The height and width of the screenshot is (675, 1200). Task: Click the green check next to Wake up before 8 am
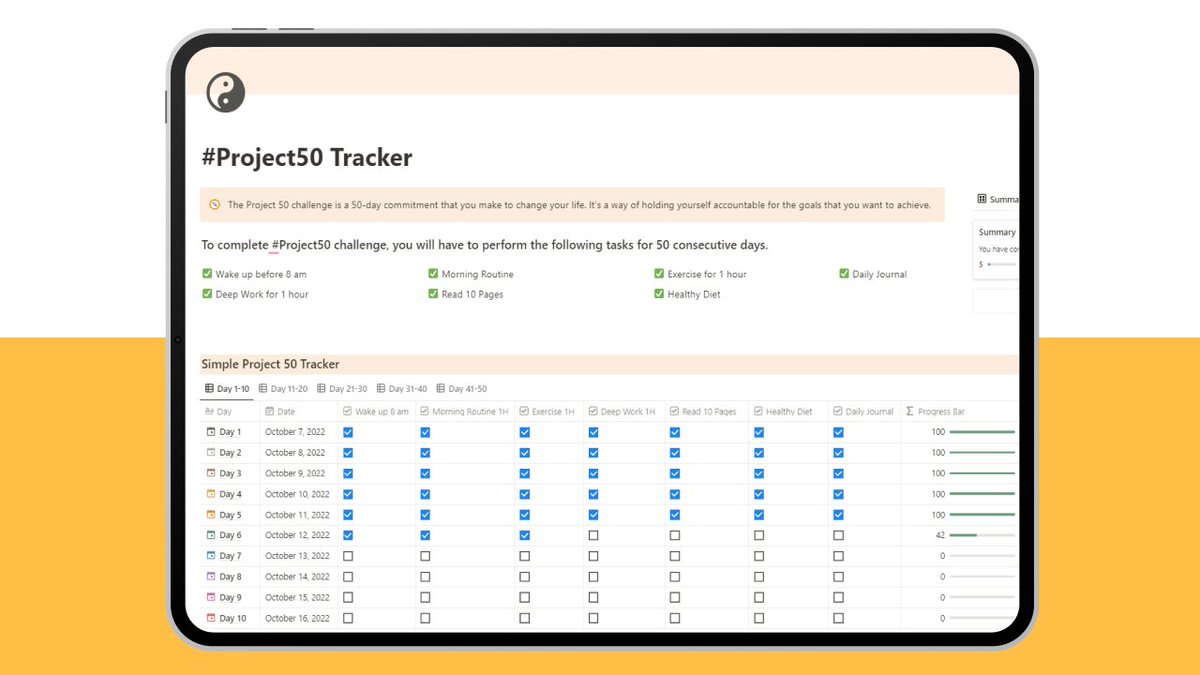(207, 274)
